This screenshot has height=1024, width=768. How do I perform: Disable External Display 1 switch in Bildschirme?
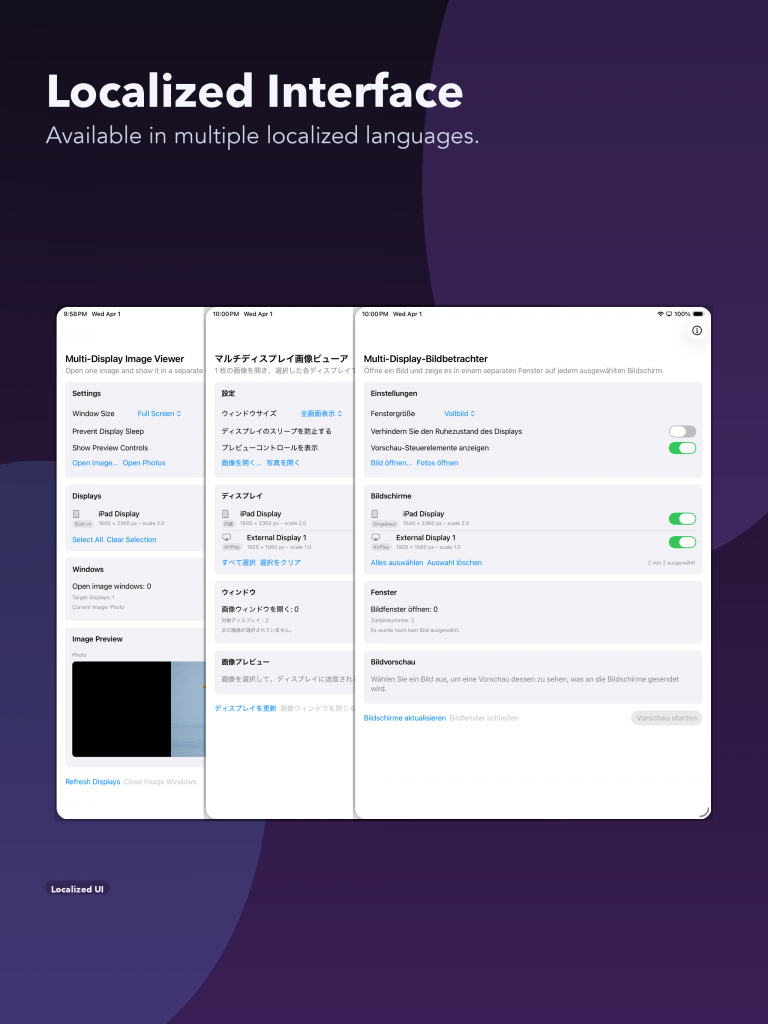[682, 542]
